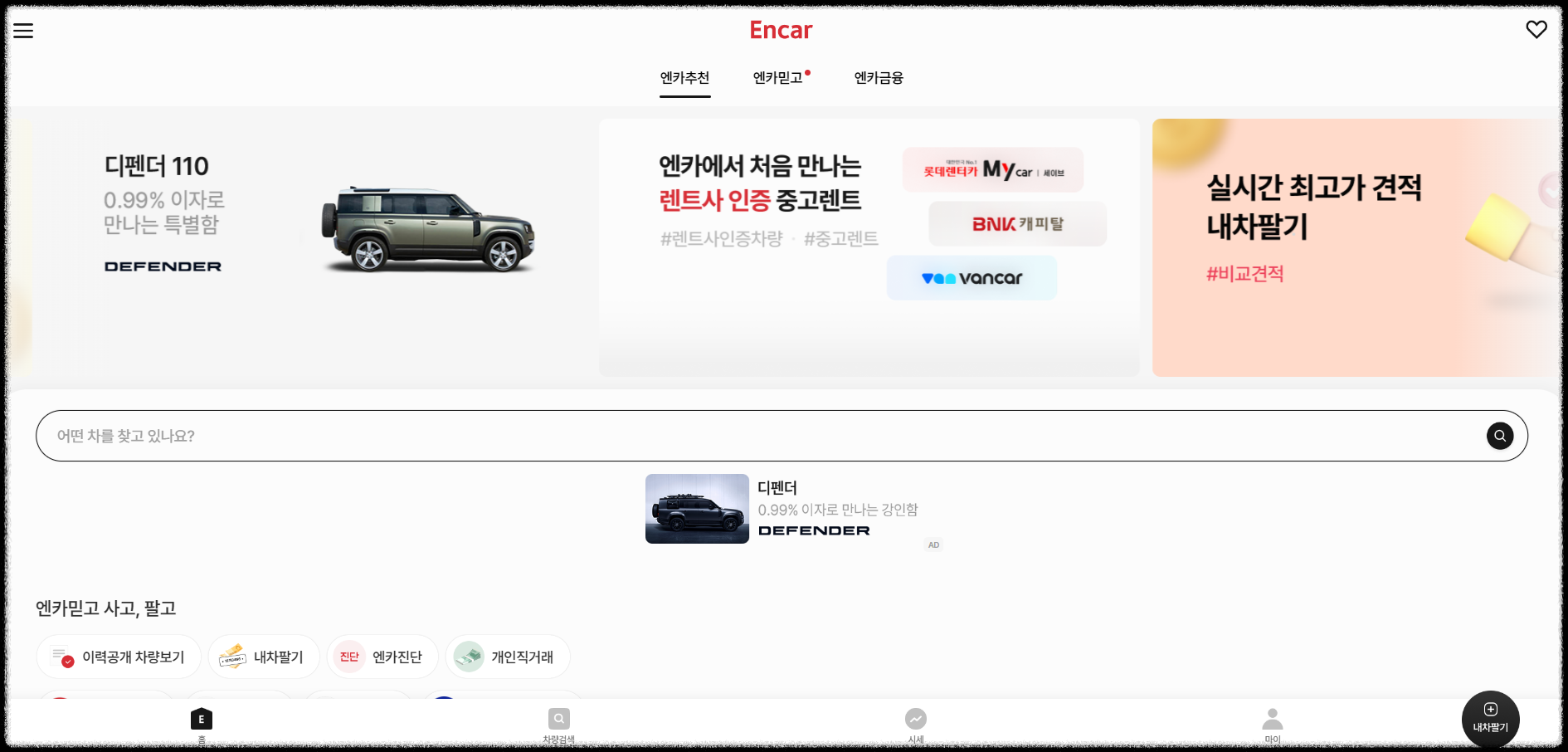Open 이력공개 차량보기
The width and height of the screenshot is (1568, 752).
tap(119, 657)
